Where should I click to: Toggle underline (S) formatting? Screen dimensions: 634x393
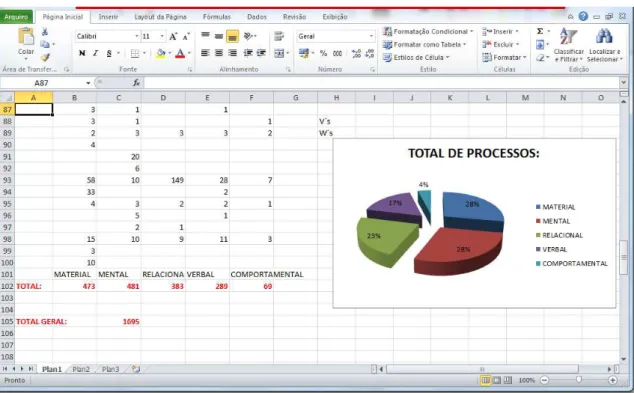click(x=109, y=53)
